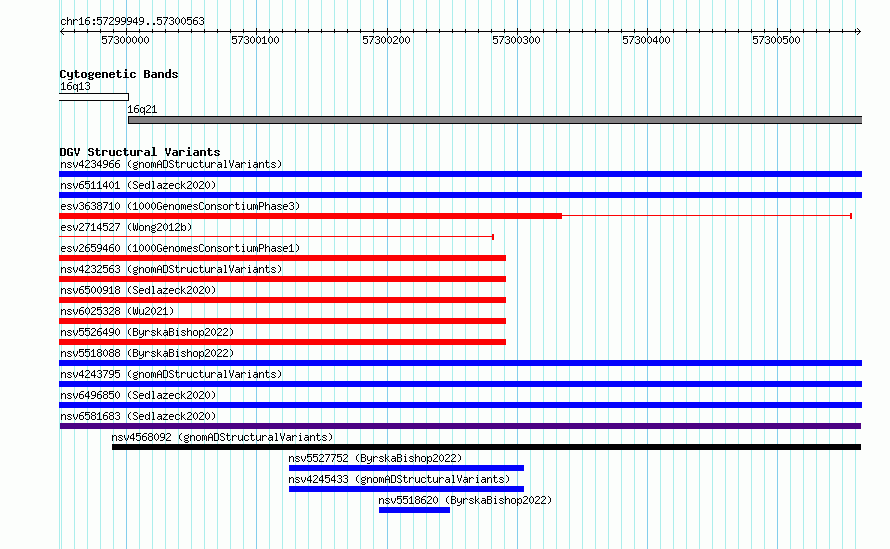
Task: Select the white 16q13 band box
Action: pos(94,97)
